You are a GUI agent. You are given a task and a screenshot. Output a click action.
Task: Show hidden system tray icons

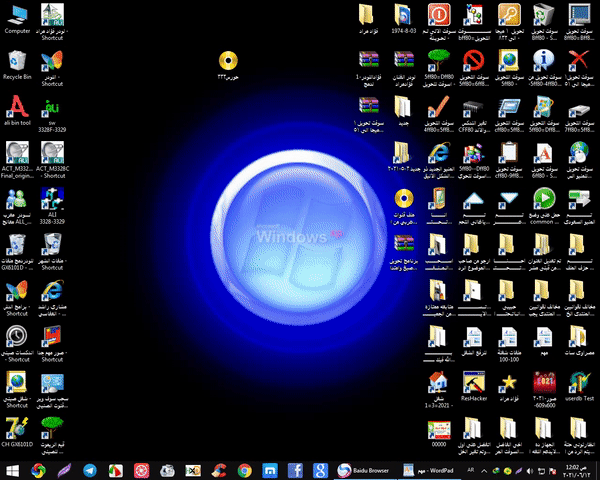[x=484, y=470]
